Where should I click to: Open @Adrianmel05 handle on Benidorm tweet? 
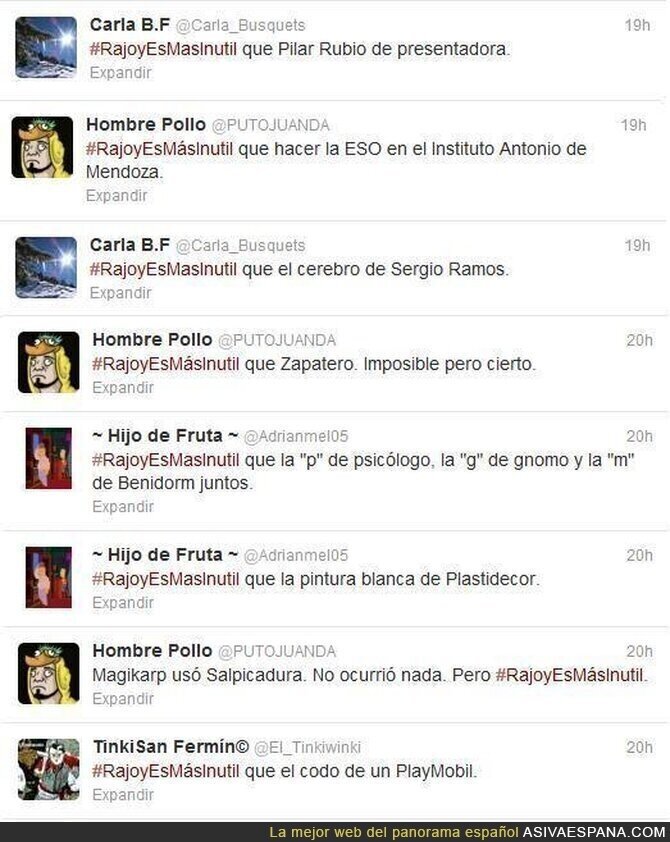(296, 437)
